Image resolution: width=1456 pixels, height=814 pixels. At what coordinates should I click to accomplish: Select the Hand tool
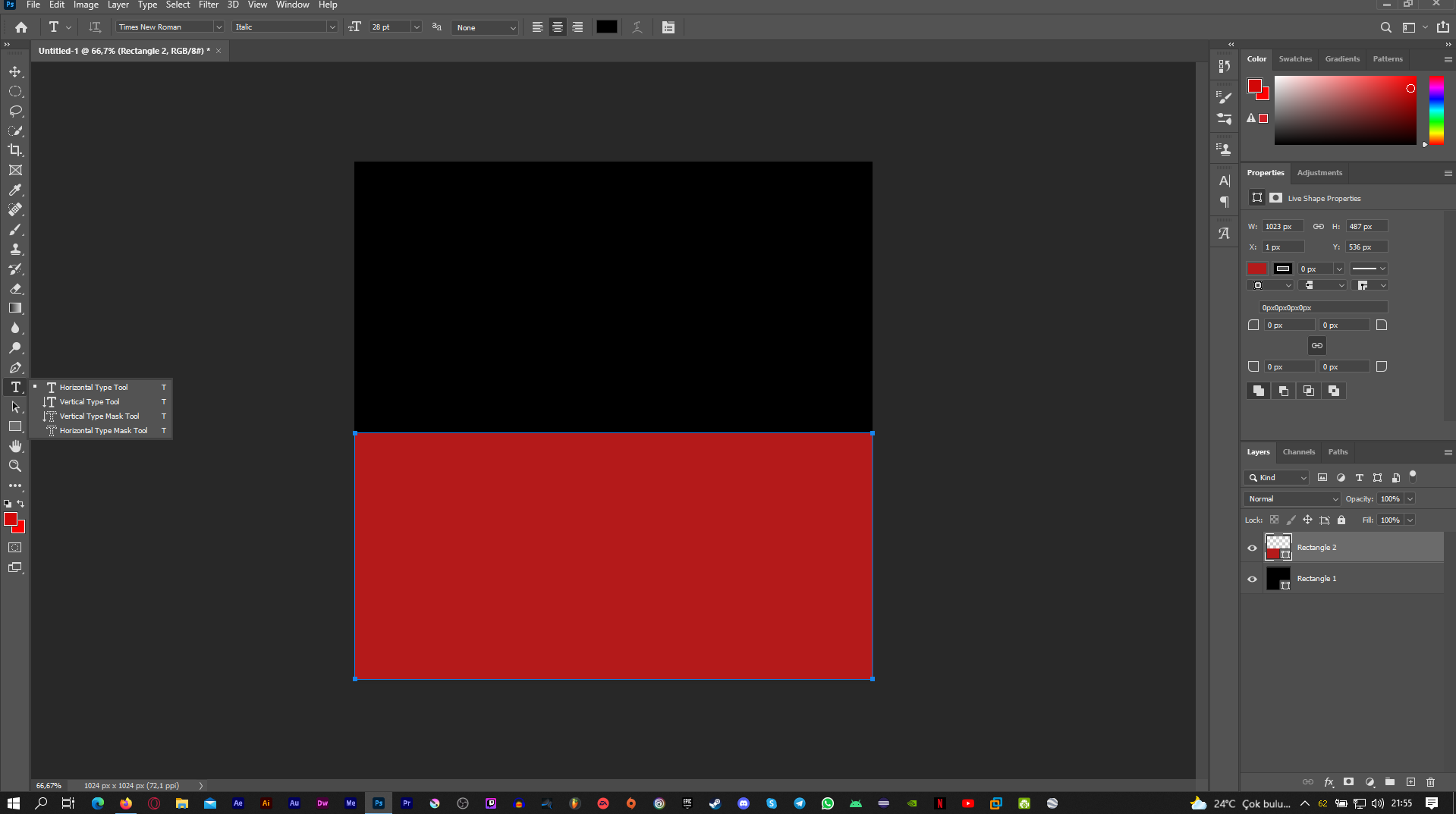point(15,446)
